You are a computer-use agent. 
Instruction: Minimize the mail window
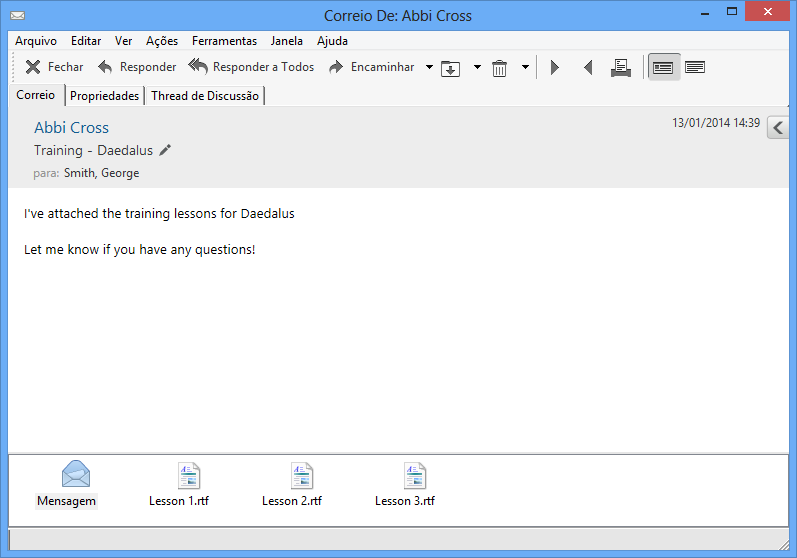click(704, 14)
